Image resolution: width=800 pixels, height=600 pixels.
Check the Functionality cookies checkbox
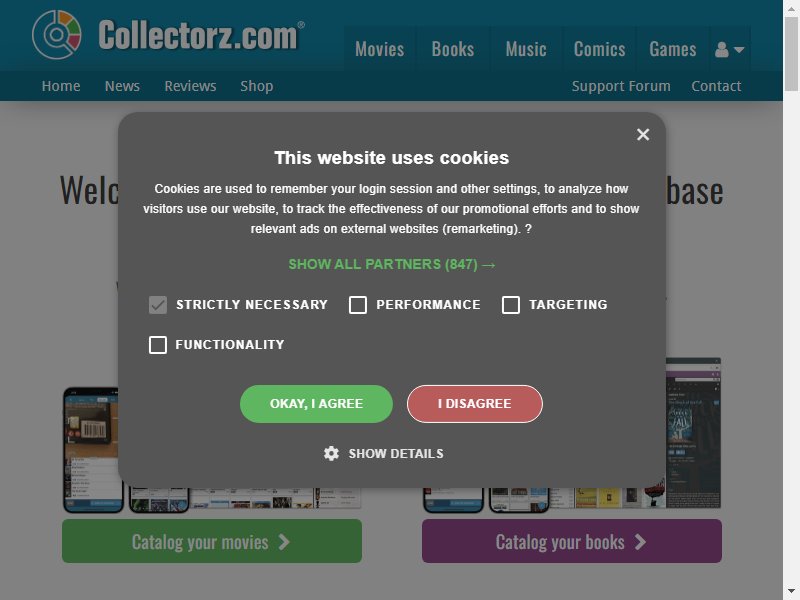click(158, 345)
